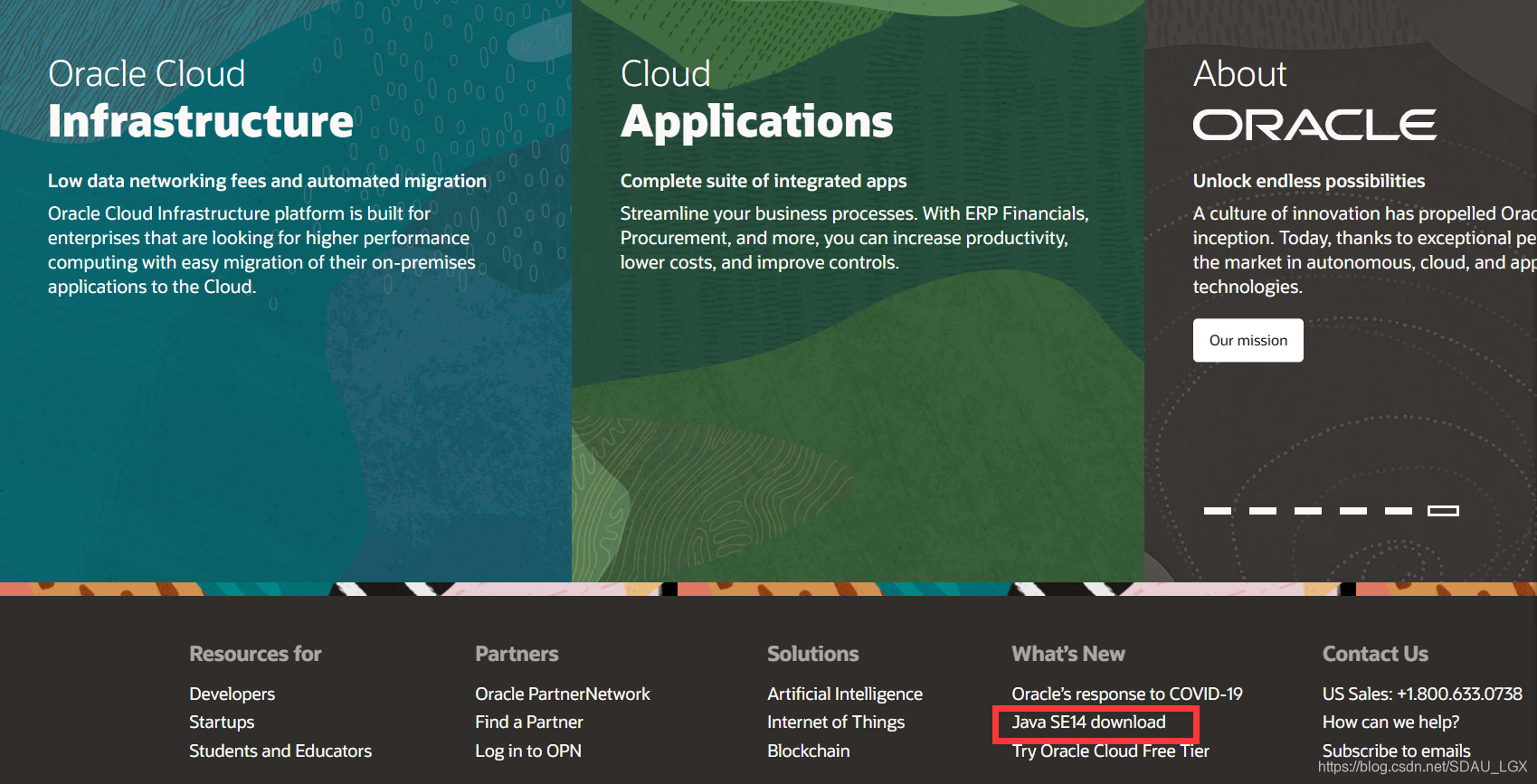Viewport: 1537px width, 784px height.
Task: Call US Sales phone number link
Action: click(x=1422, y=694)
